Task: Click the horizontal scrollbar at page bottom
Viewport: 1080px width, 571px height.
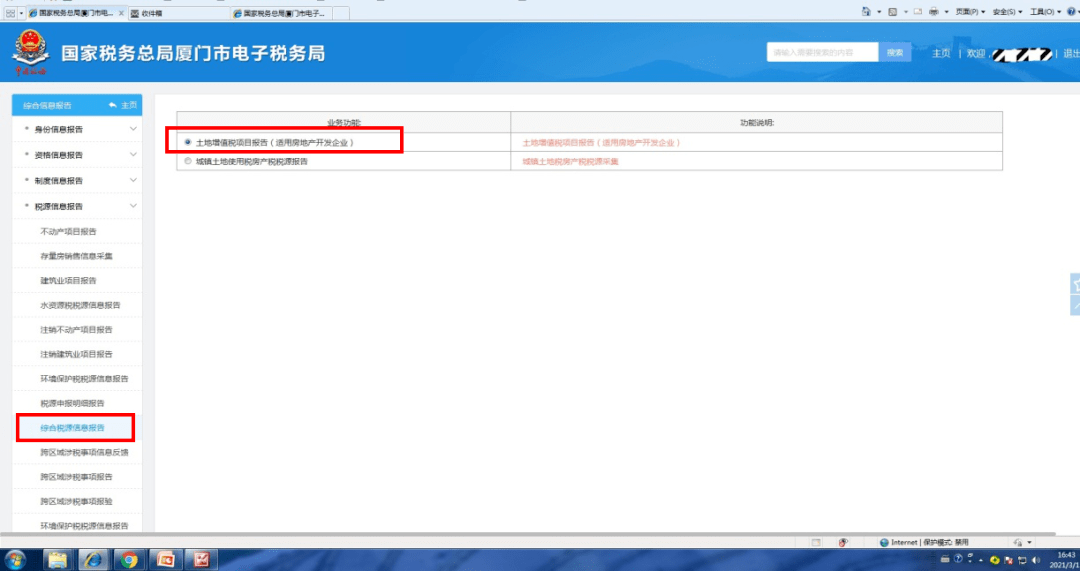Action: (528, 534)
